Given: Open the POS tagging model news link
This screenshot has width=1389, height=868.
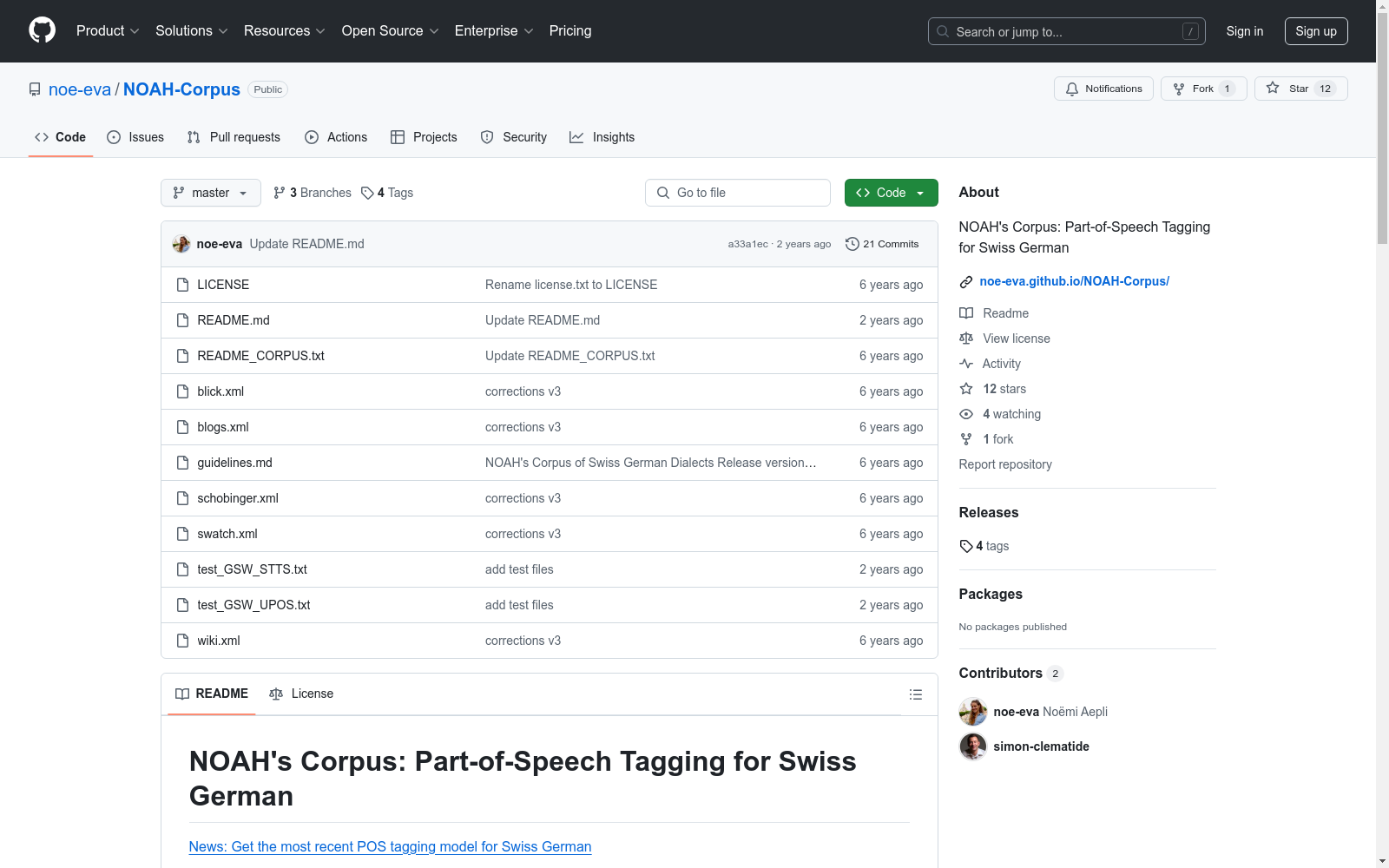Looking at the screenshot, I should (x=390, y=846).
